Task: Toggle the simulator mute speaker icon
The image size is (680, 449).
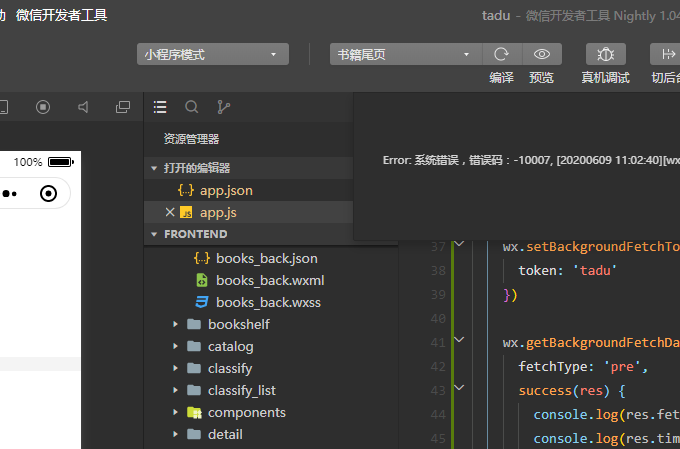Action: tap(83, 107)
